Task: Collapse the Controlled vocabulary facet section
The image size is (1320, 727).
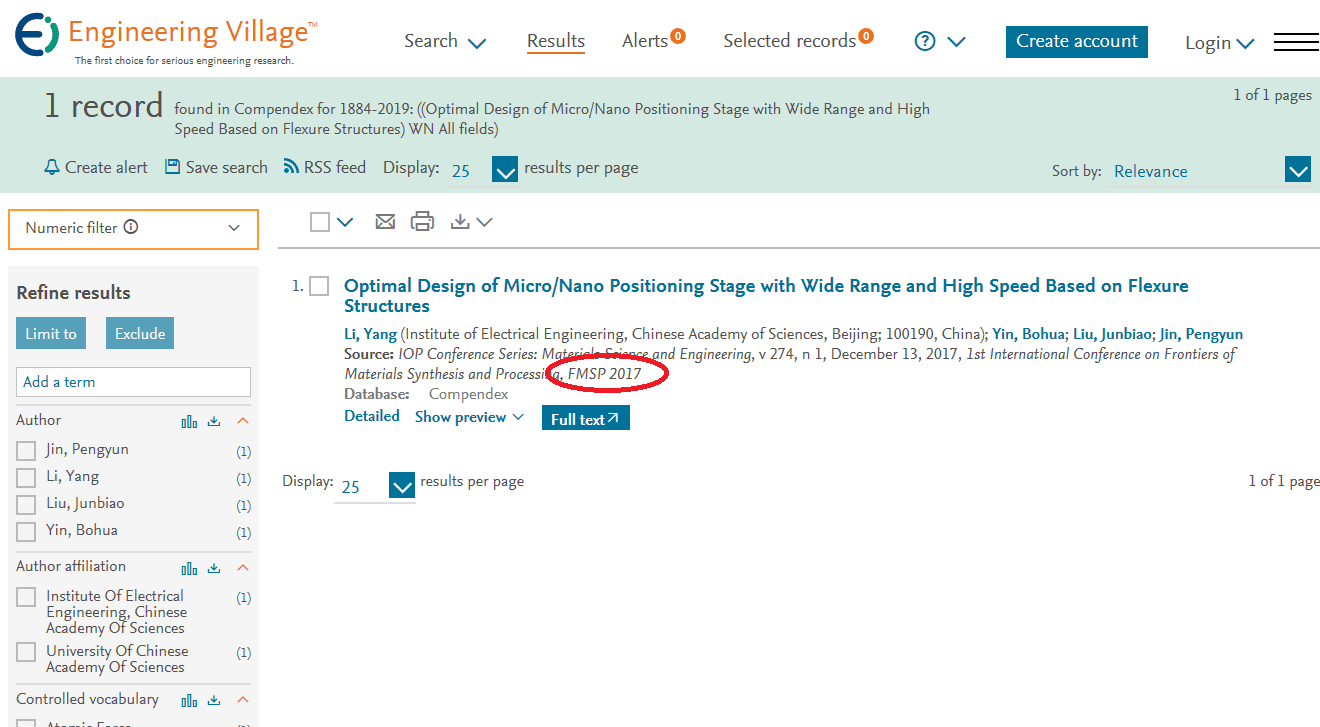Action: 242,701
